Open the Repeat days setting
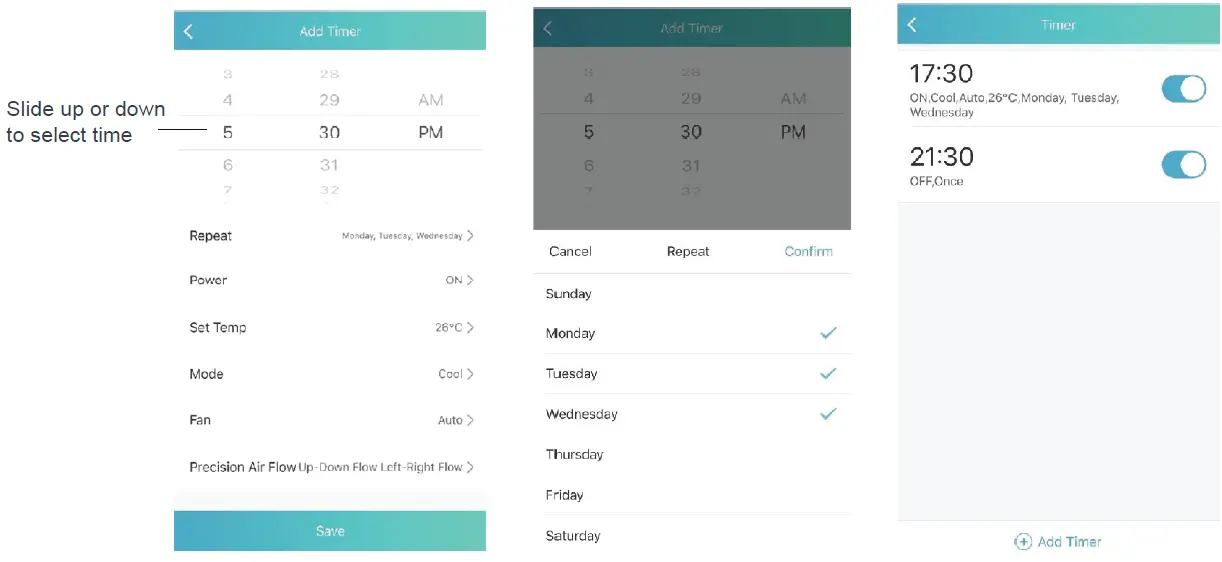Image resolution: width=1222 pixels, height=562 pixels. 330,236
